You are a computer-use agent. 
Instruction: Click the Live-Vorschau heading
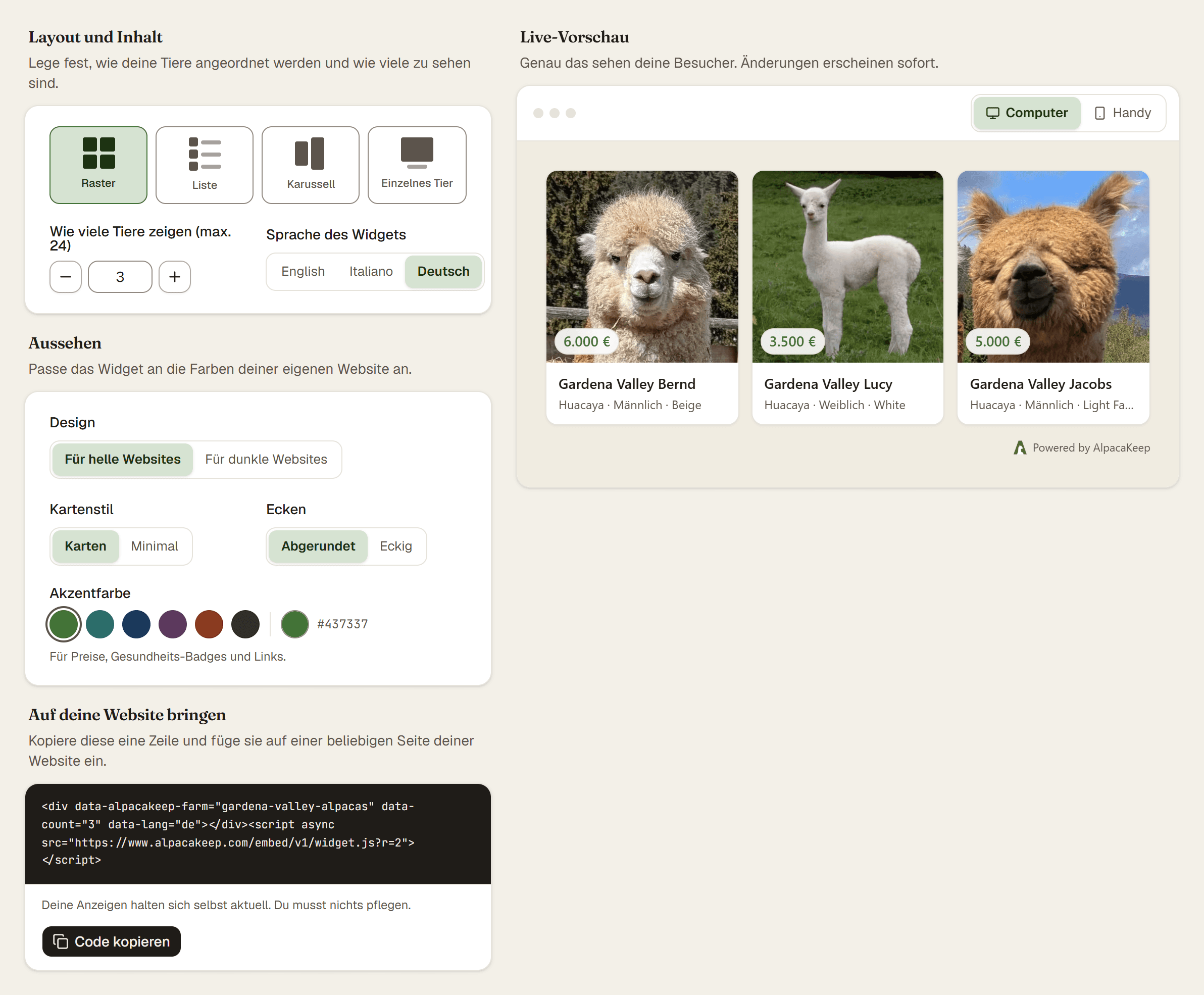(x=574, y=37)
